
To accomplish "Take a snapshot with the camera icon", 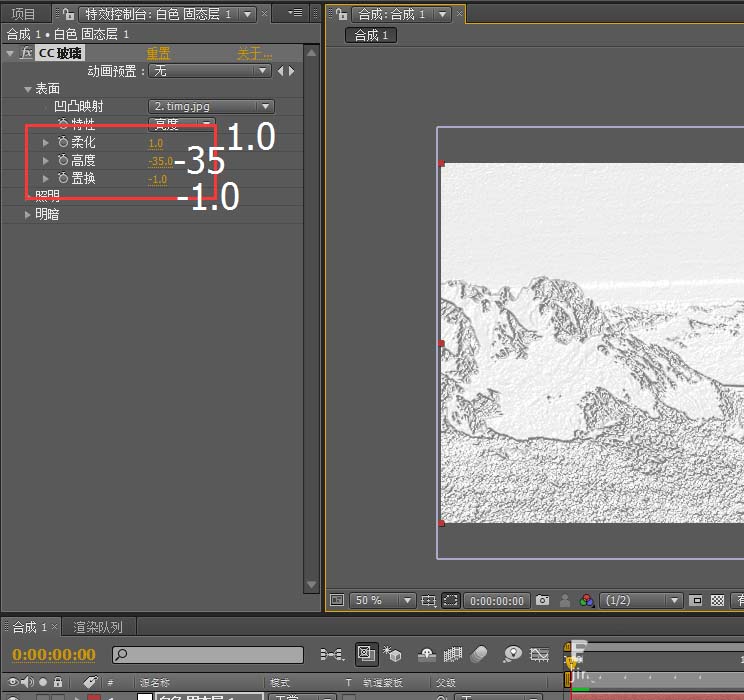I will [542, 600].
